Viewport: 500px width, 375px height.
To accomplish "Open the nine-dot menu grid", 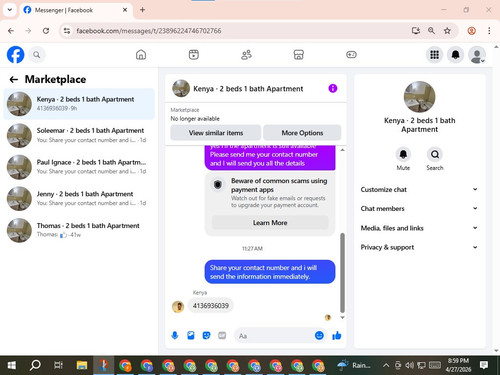I will coord(434,55).
